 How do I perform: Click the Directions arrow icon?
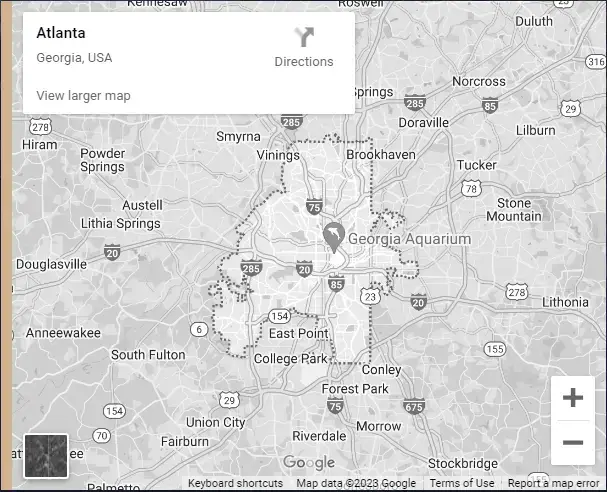304,38
